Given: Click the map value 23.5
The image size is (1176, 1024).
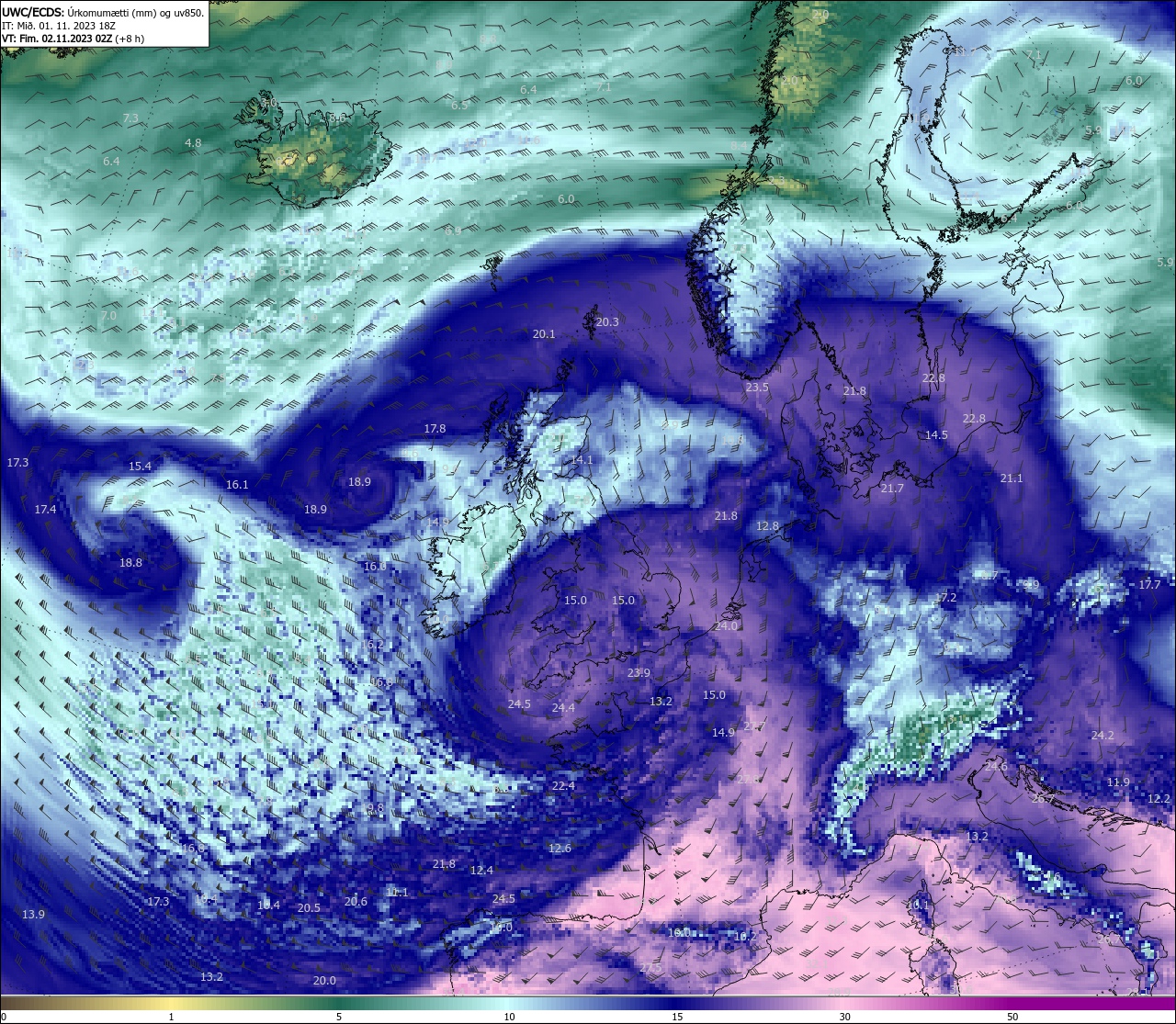Looking at the screenshot, I should [x=757, y=388].
